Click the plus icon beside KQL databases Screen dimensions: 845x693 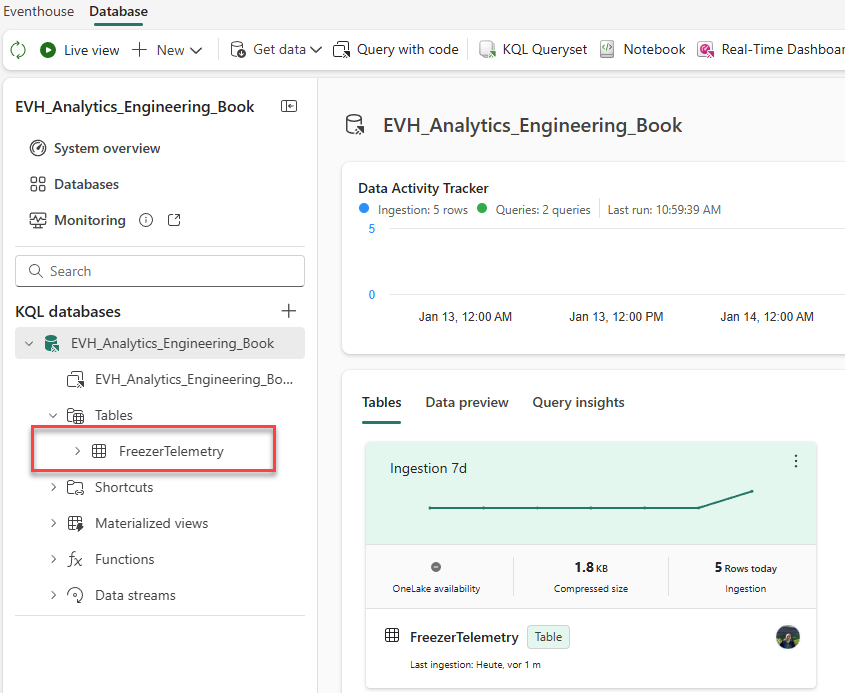pyautogui.click(x=289, y=311)
